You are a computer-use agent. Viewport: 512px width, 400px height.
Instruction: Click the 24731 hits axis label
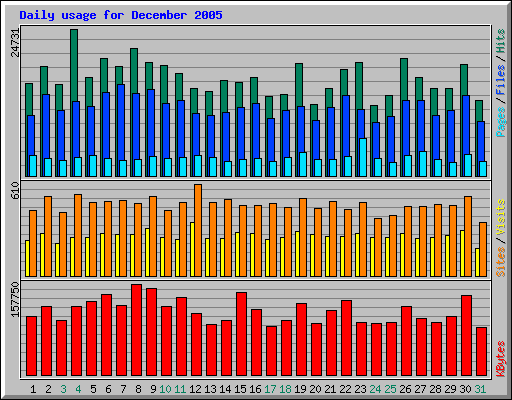click(16, 43)
